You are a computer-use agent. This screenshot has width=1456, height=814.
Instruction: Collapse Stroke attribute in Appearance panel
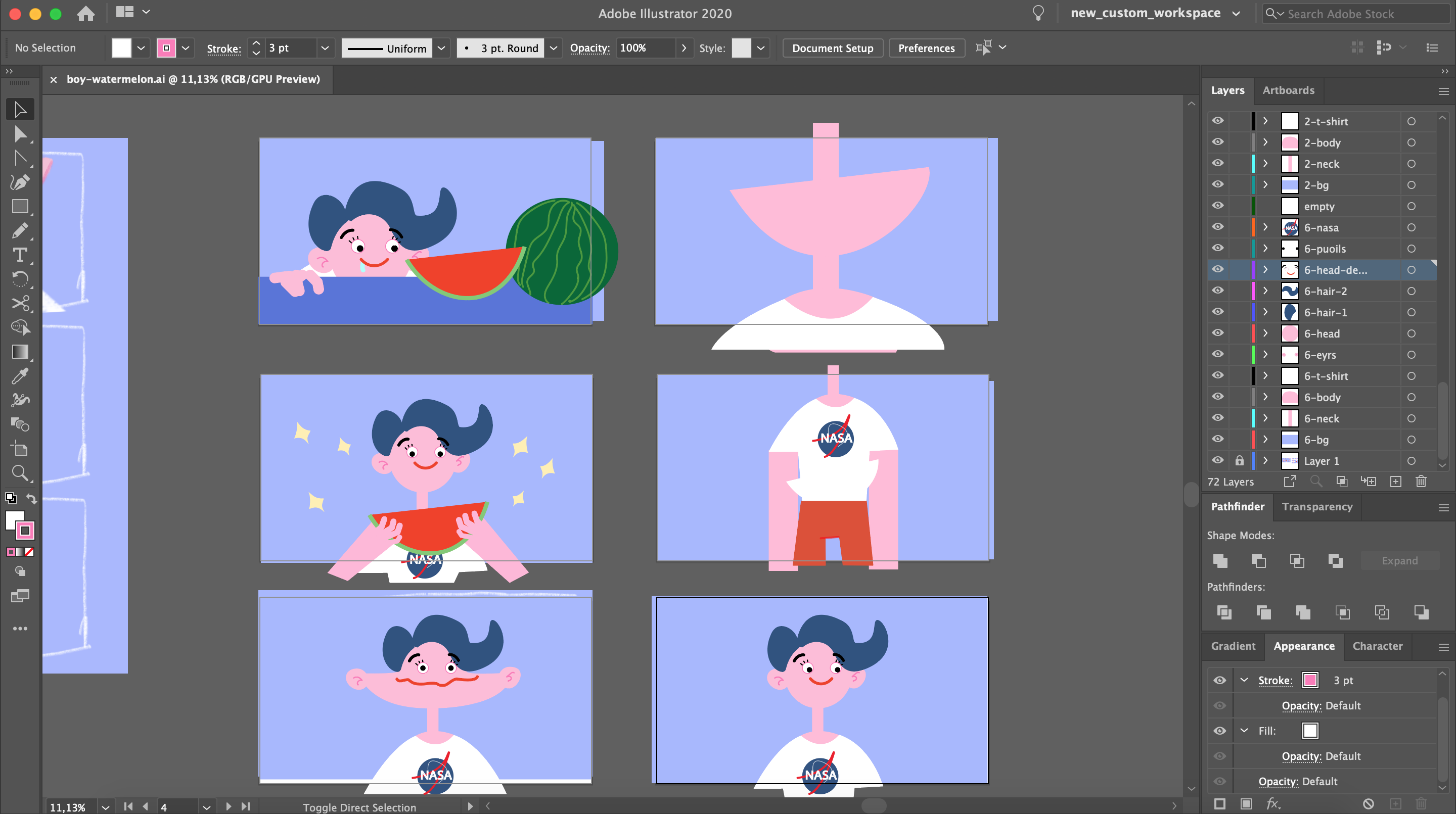tap(1244, 680)
